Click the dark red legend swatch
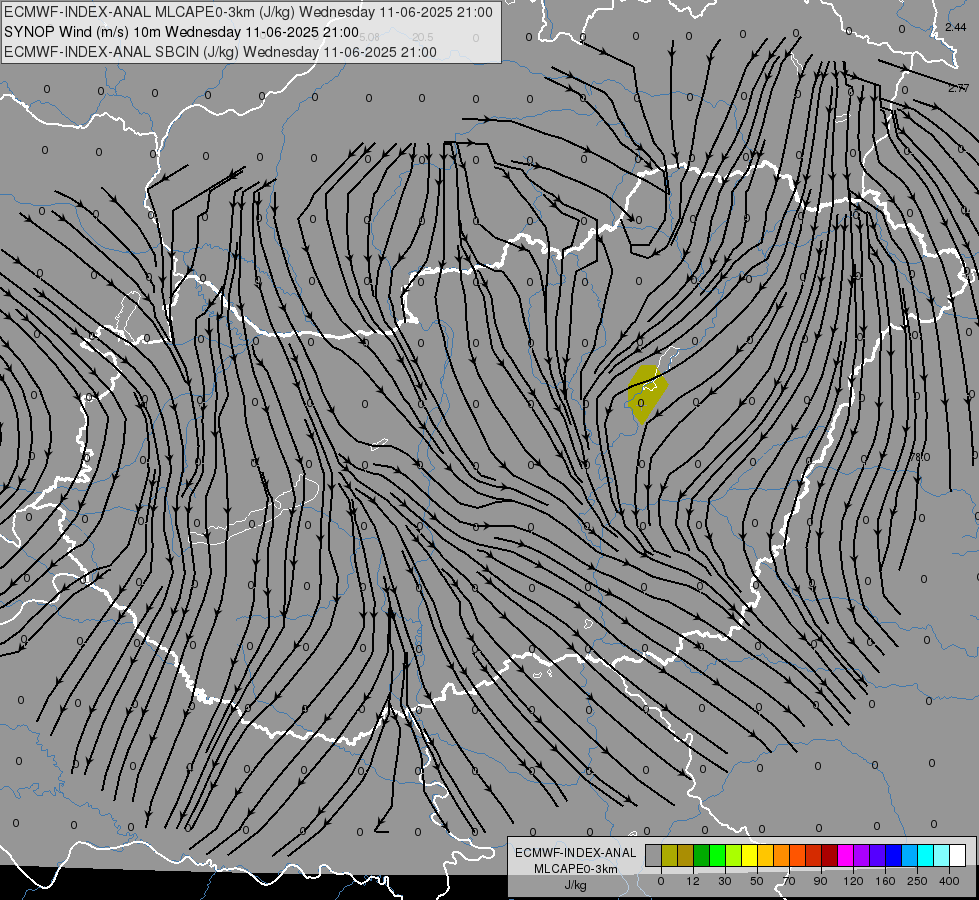Image resolution: width=979 pixels, height=900 pixels. pos(829,855)
